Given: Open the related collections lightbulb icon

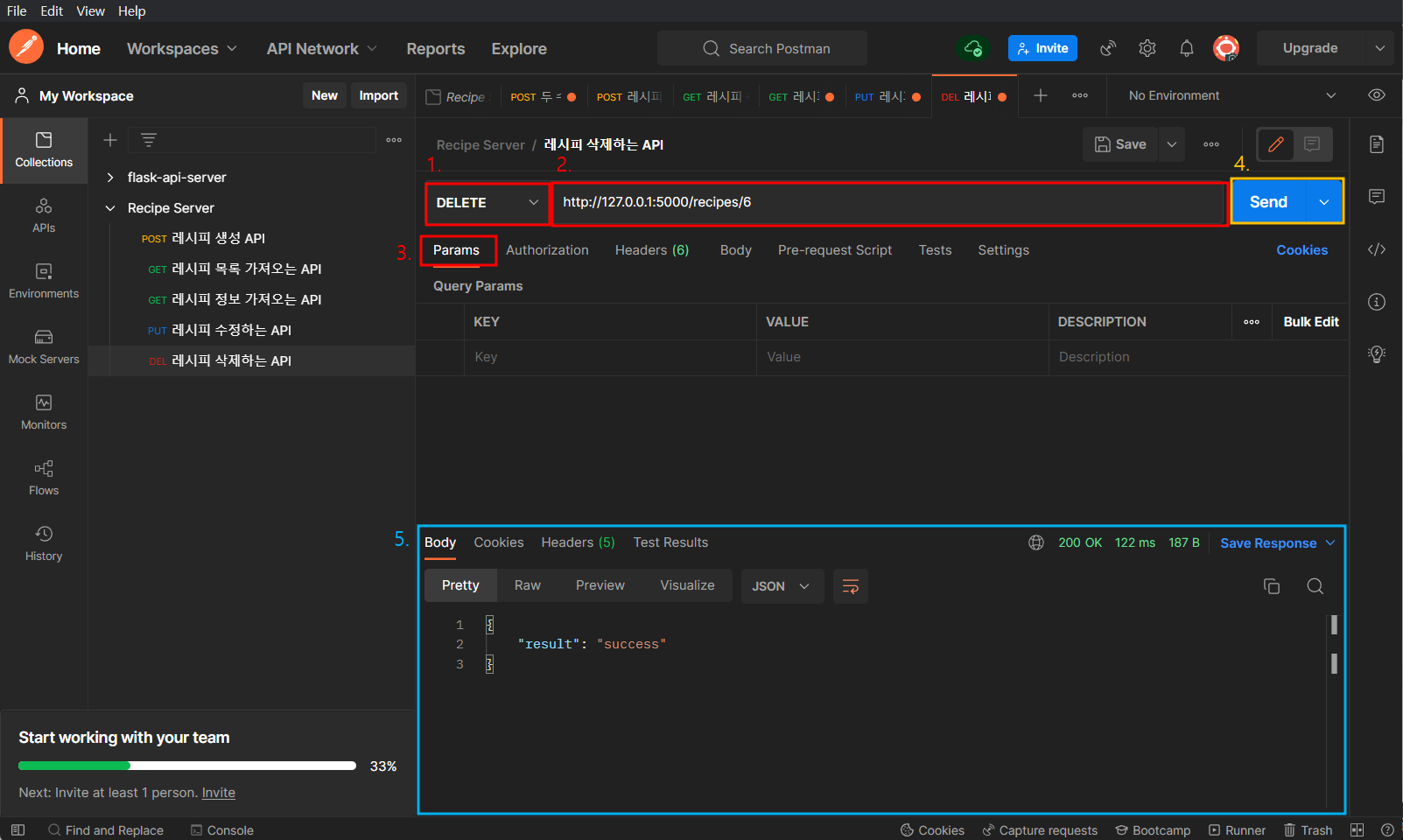Looking at the screenshot, I should tap(1377, 353).
